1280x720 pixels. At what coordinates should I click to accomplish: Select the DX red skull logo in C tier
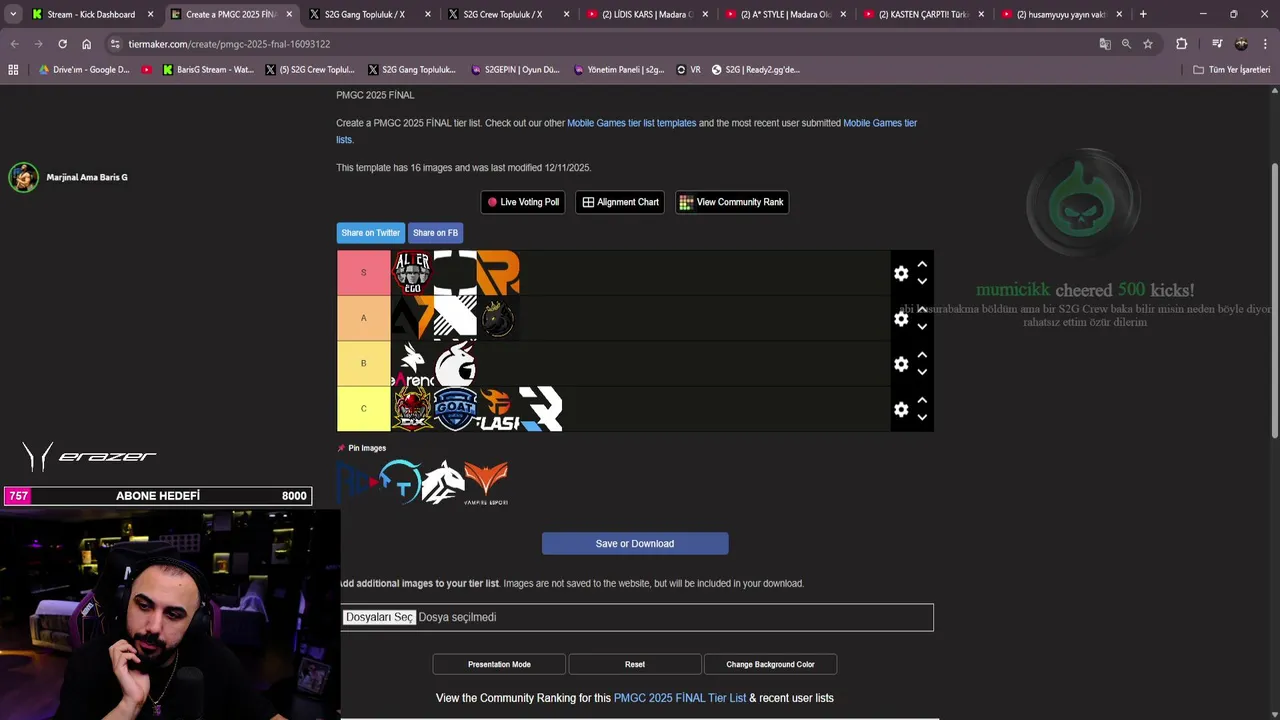412,409
